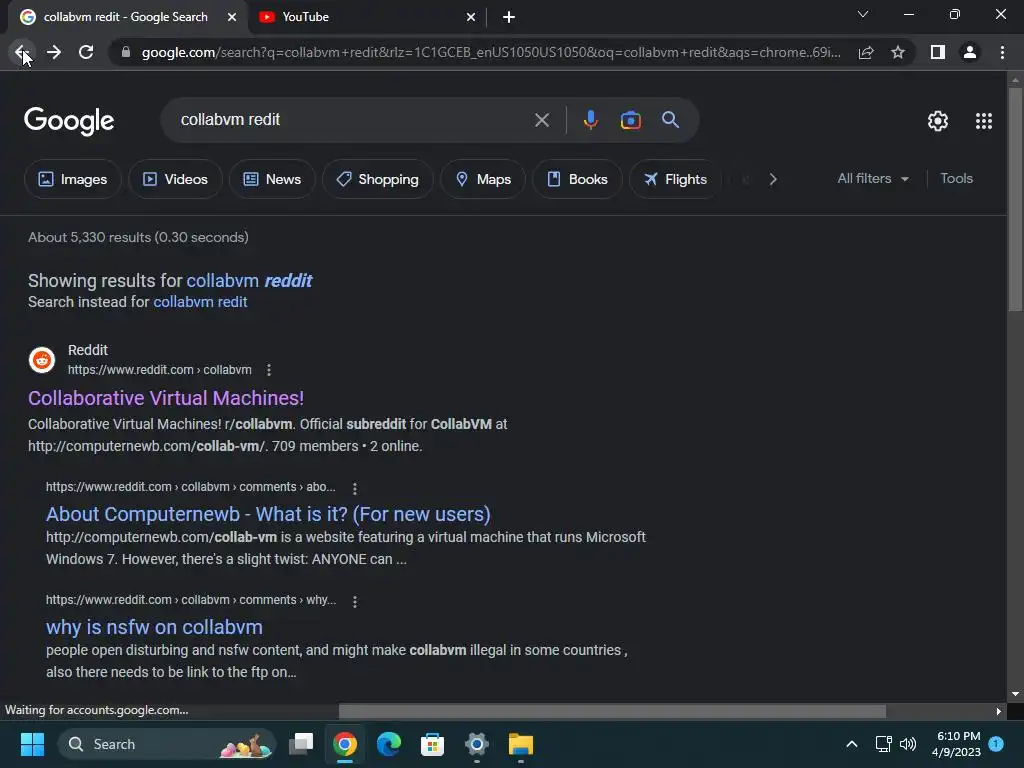Click the Reddit favicon in first result
This screenshot has height=768, width=1024.
42,360
